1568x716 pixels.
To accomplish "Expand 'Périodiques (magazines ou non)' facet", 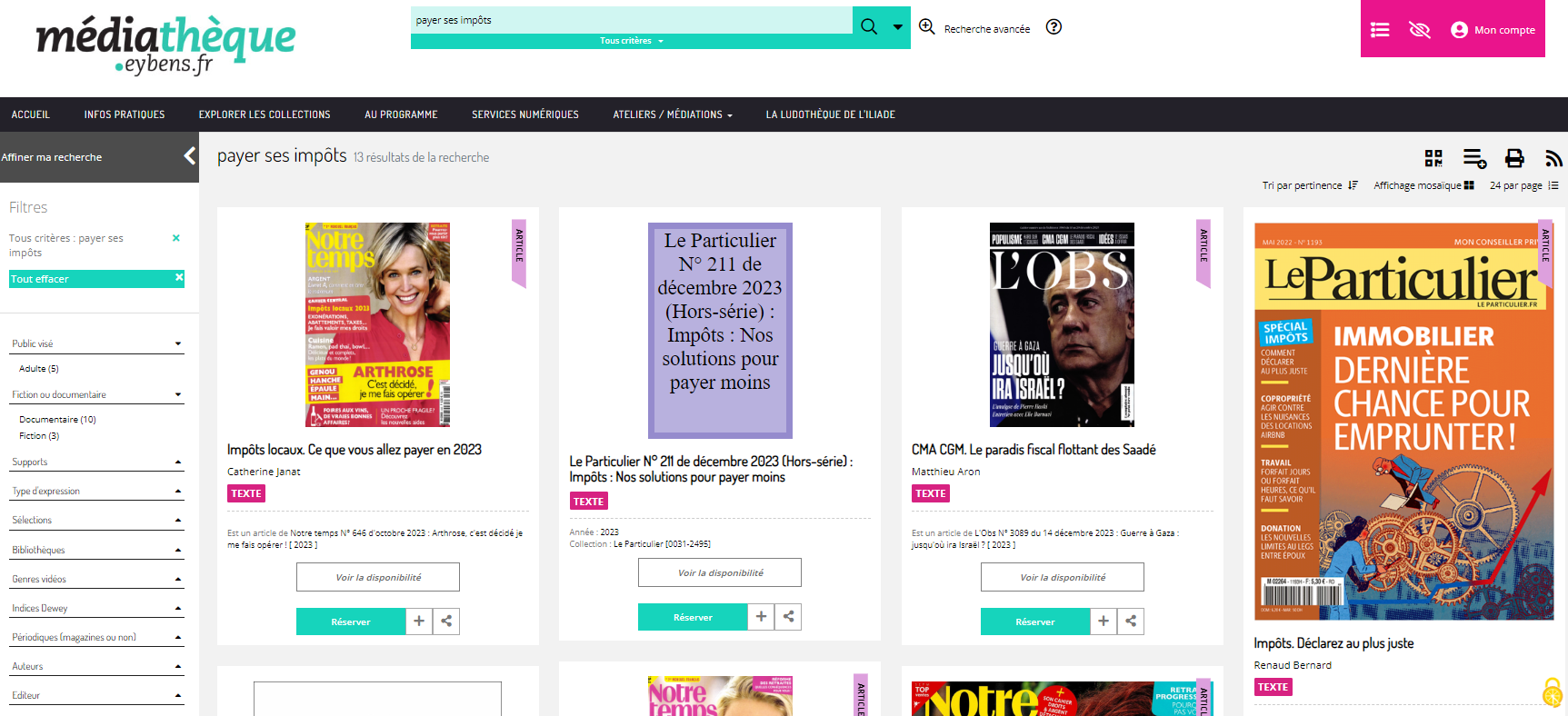I will pyautogui.click(x=96, y=637).
